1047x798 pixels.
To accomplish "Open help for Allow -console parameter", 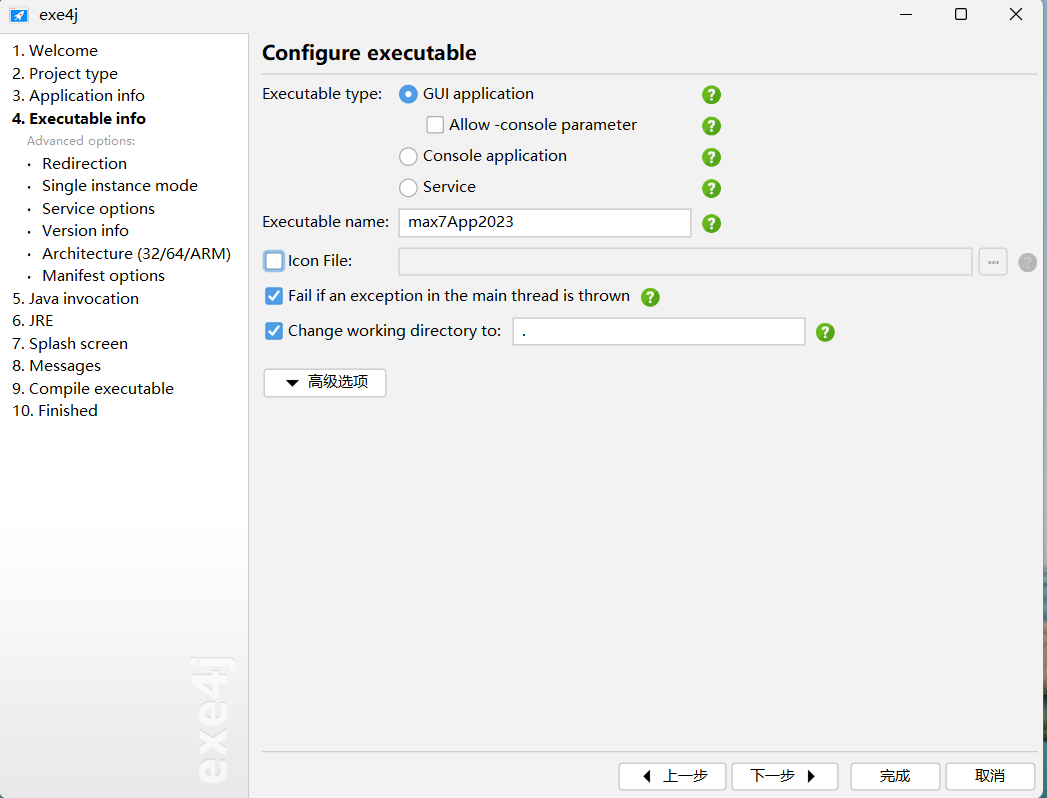I will [711, 126].
